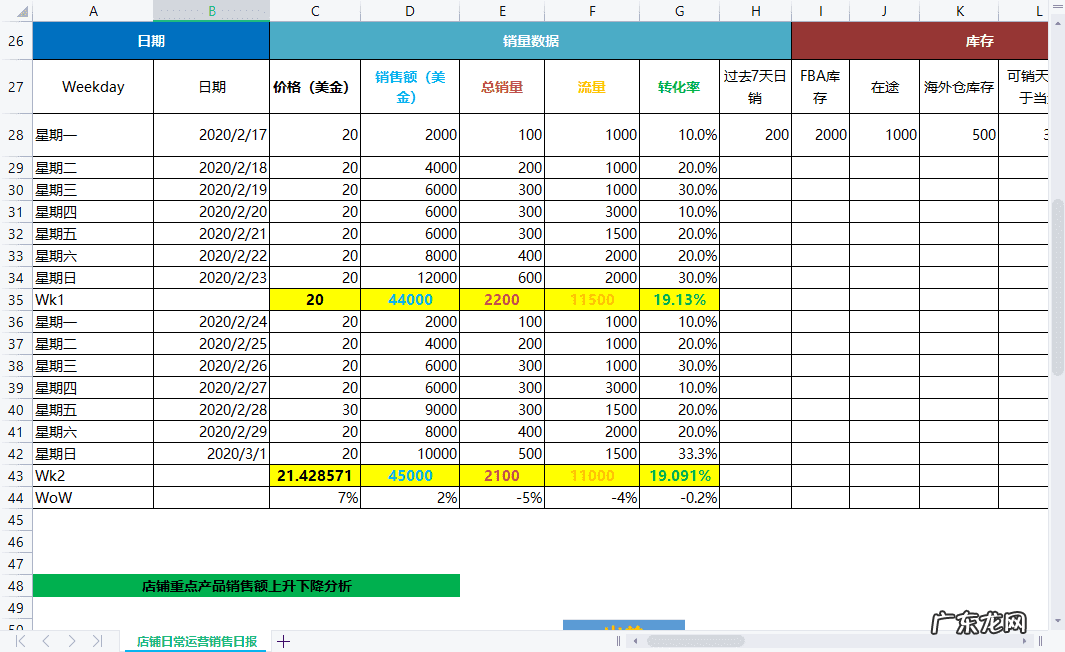Click the teal 销量数据 header cell

530,41
